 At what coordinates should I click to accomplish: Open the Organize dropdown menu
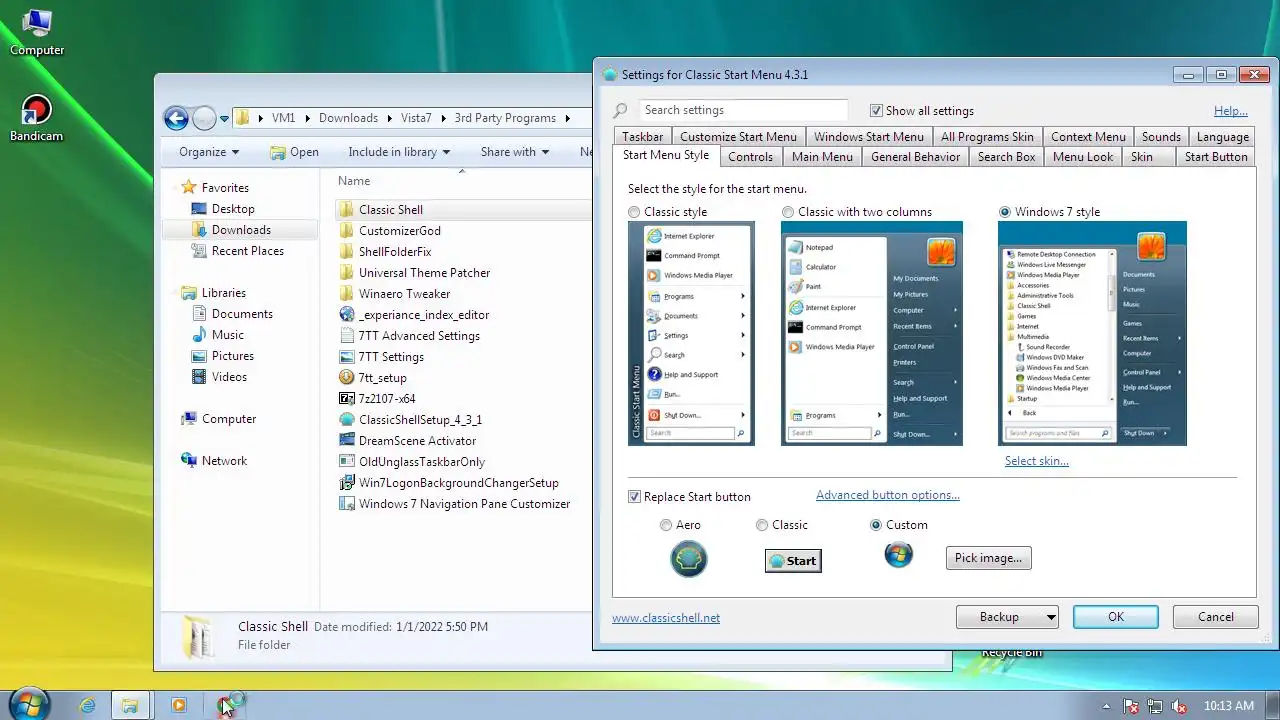(208, 152)
